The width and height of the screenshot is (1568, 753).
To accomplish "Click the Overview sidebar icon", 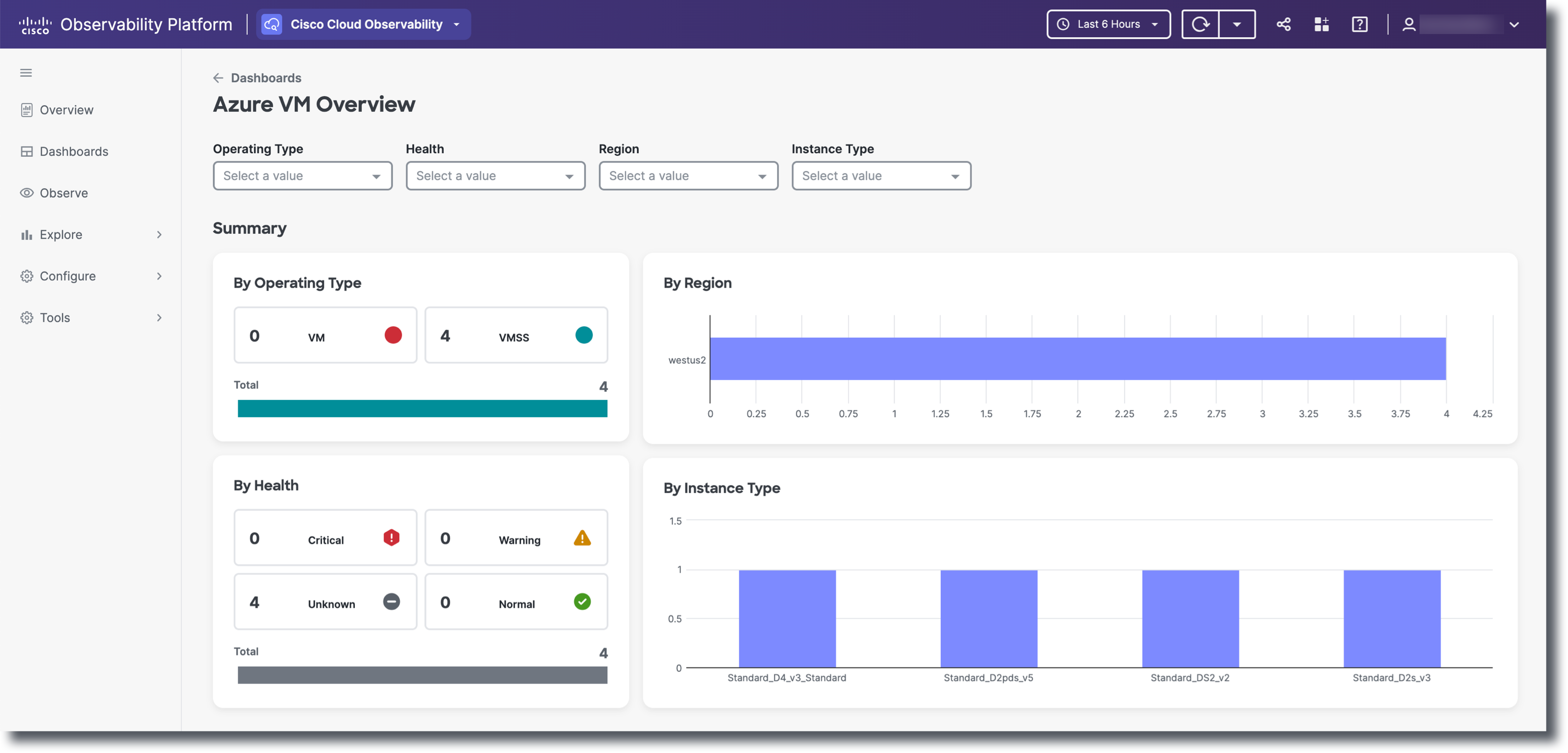I will (27, 110).
